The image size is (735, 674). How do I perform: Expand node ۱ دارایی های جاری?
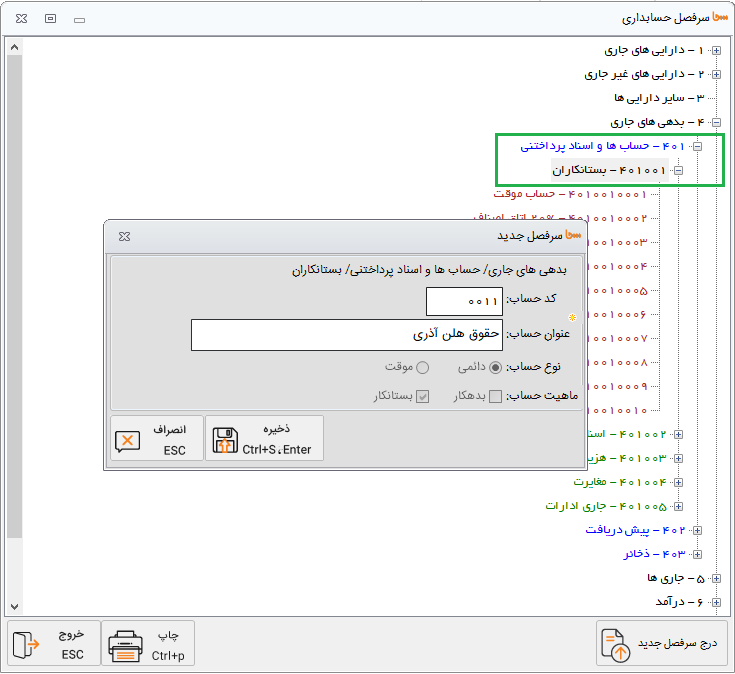point(716,51)
